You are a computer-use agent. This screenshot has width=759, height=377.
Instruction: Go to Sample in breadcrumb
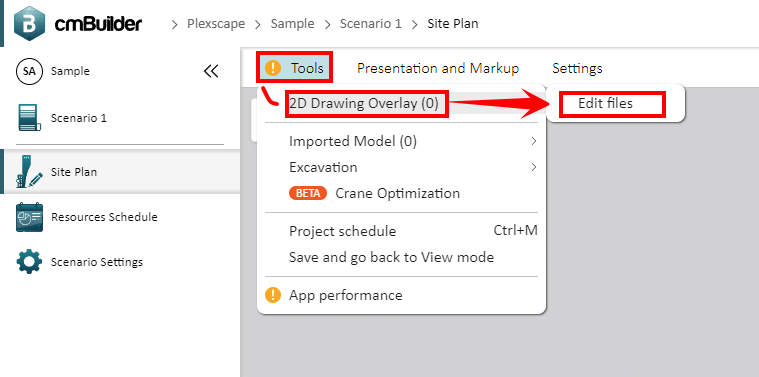point(292,23)
